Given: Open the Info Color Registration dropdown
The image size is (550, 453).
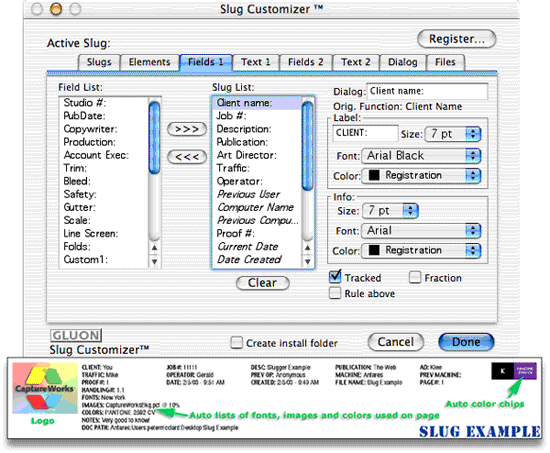Looking at the screenshot, I should pos(421,251).
